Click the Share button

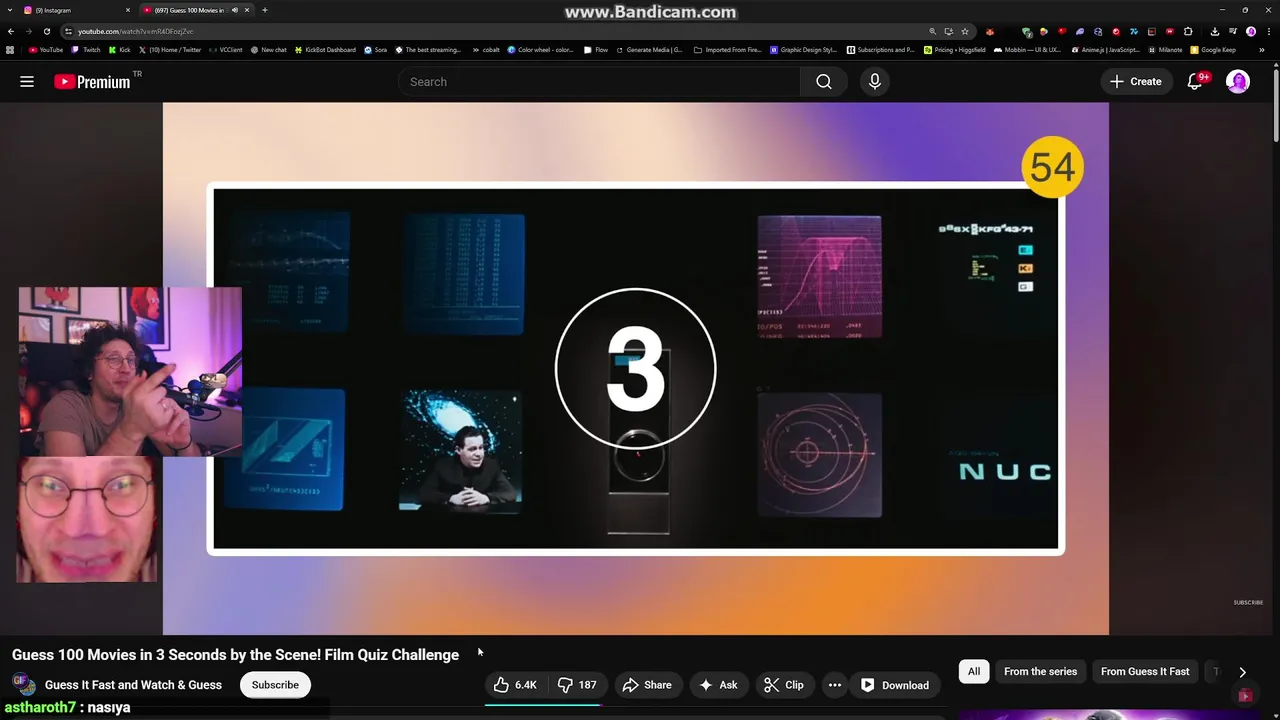coord(647,685)
